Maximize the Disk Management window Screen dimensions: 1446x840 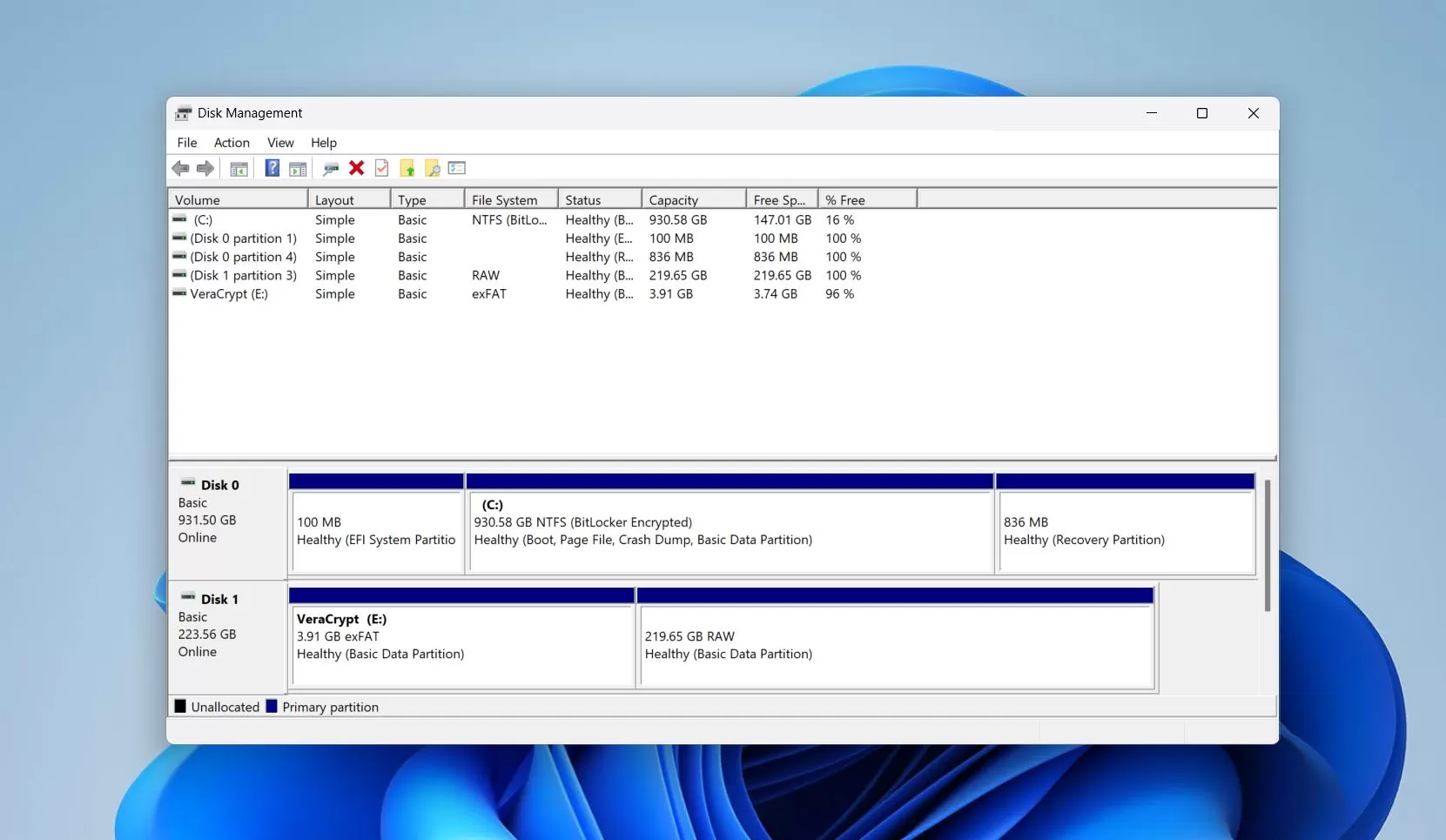tap(1202, 113)
